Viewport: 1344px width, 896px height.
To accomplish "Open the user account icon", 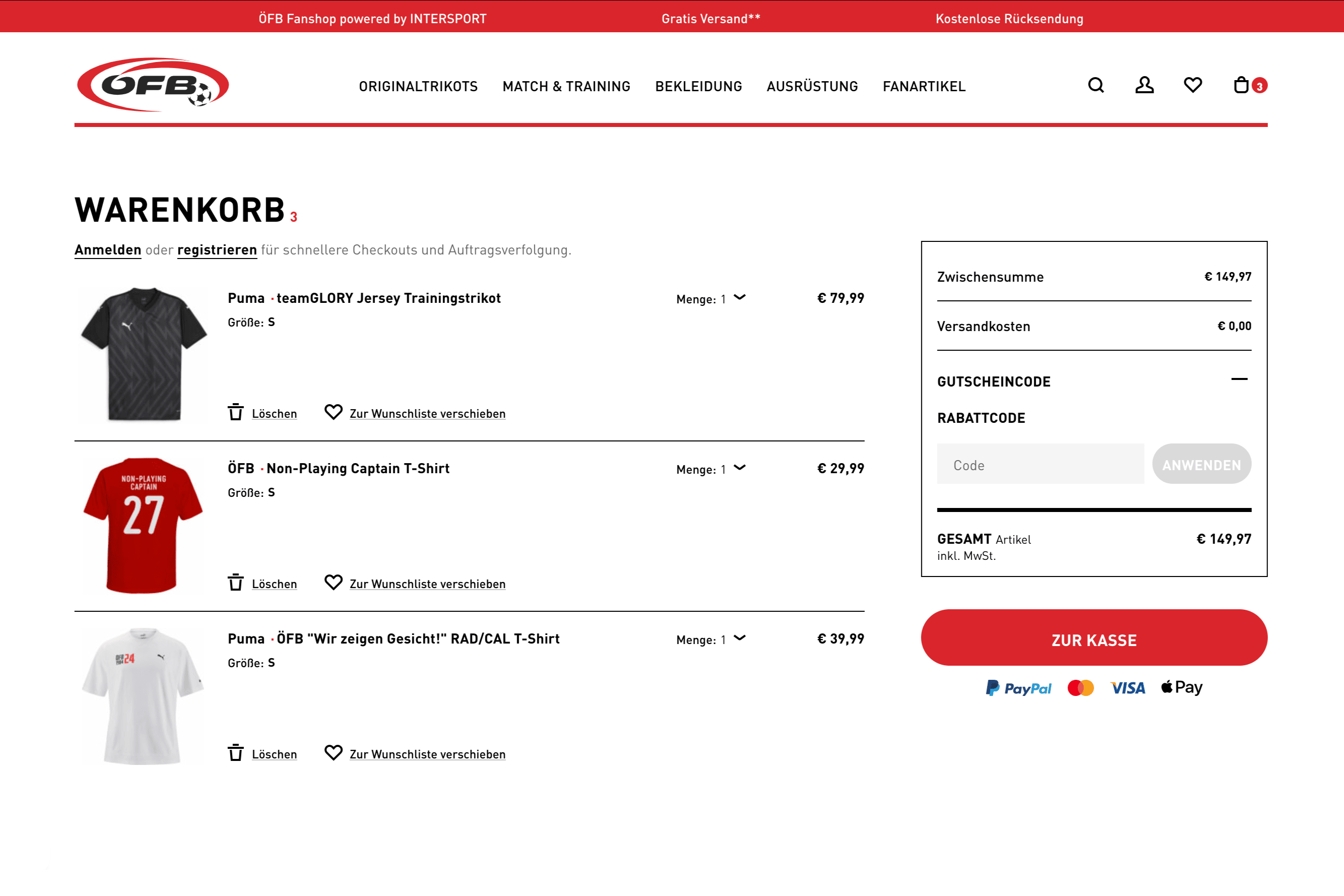I will (1144, 85).
